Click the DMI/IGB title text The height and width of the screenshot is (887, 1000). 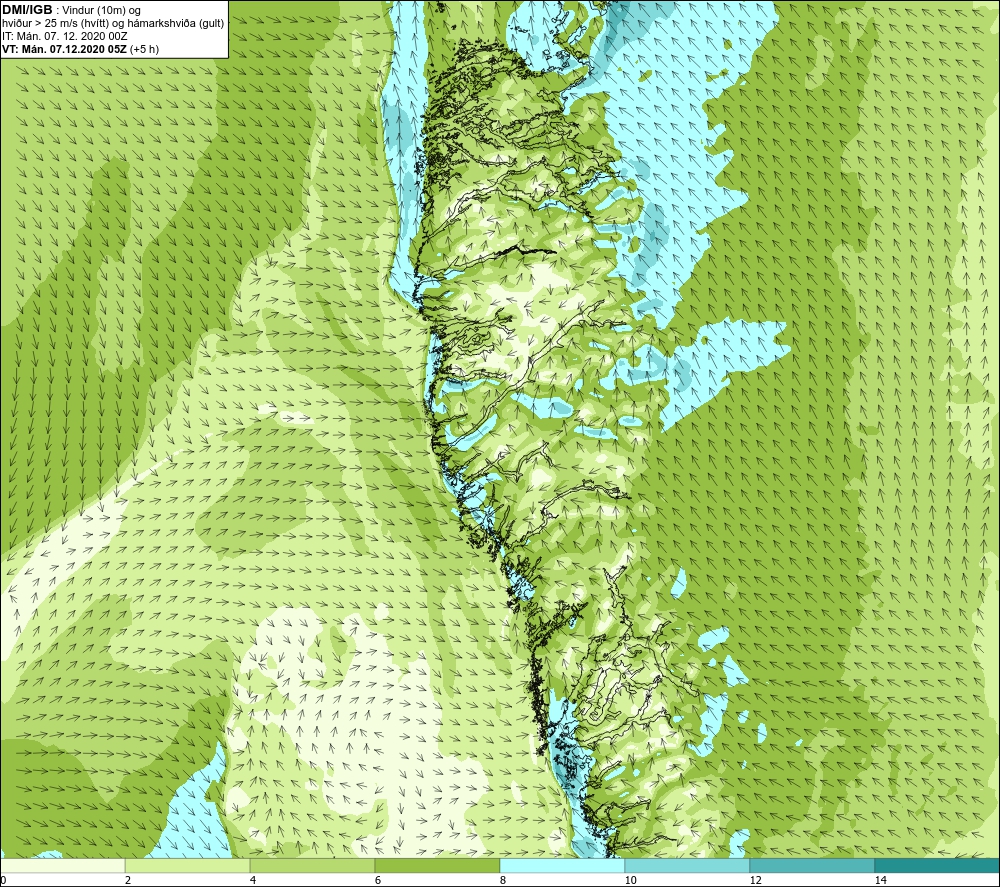tap(27, 10)
